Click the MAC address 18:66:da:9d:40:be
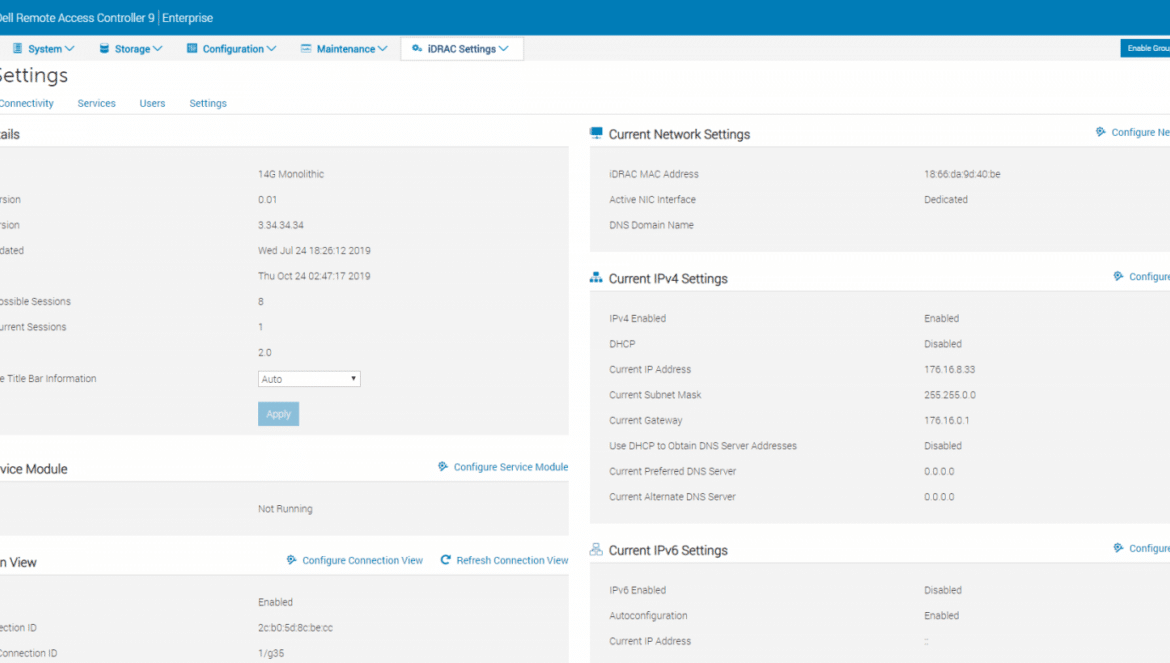Screen dimensions: 1170x663 962,174
